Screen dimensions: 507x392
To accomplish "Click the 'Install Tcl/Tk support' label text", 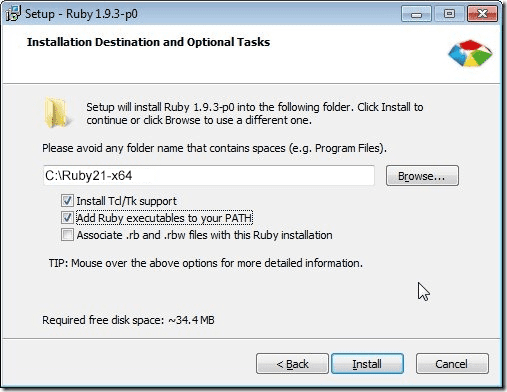I will pos(127,201).
